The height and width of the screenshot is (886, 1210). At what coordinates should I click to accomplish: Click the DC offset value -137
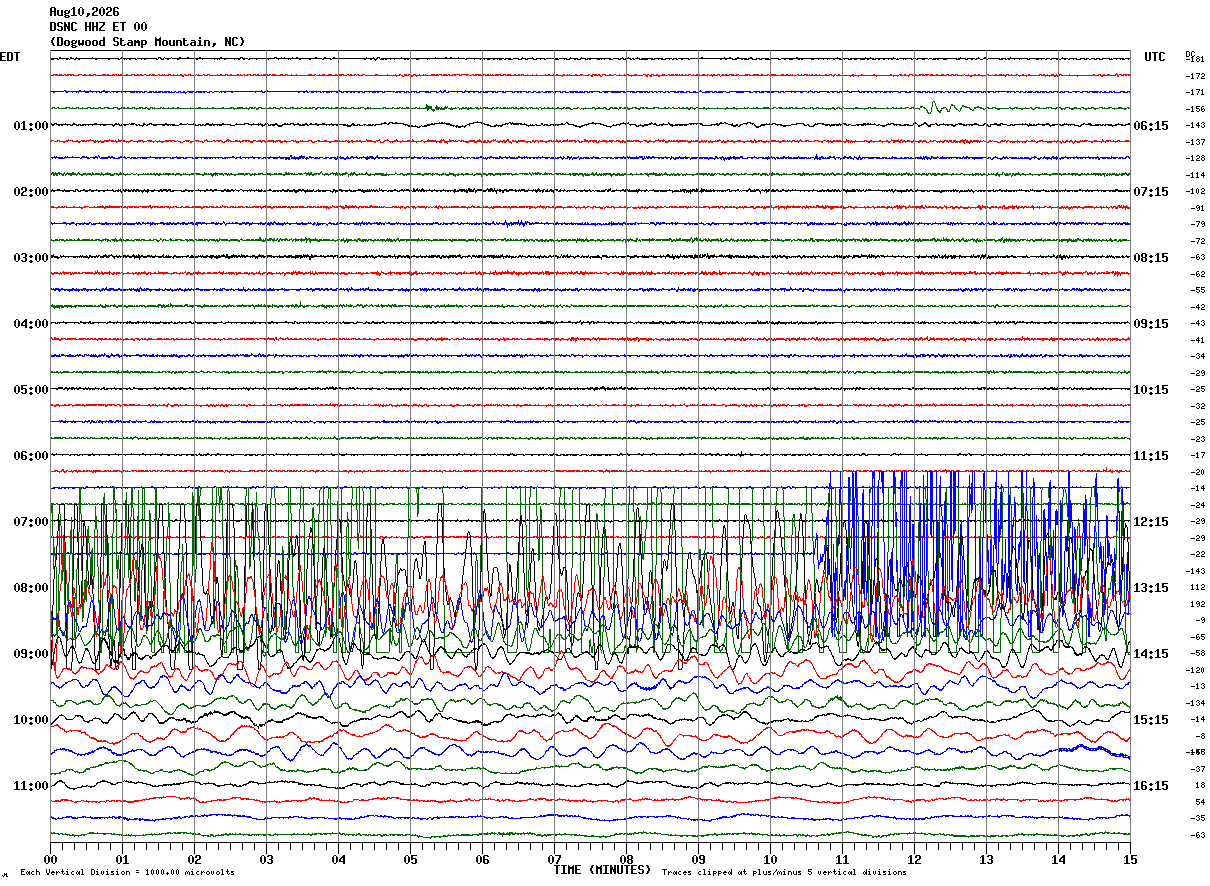point(1195,142)
